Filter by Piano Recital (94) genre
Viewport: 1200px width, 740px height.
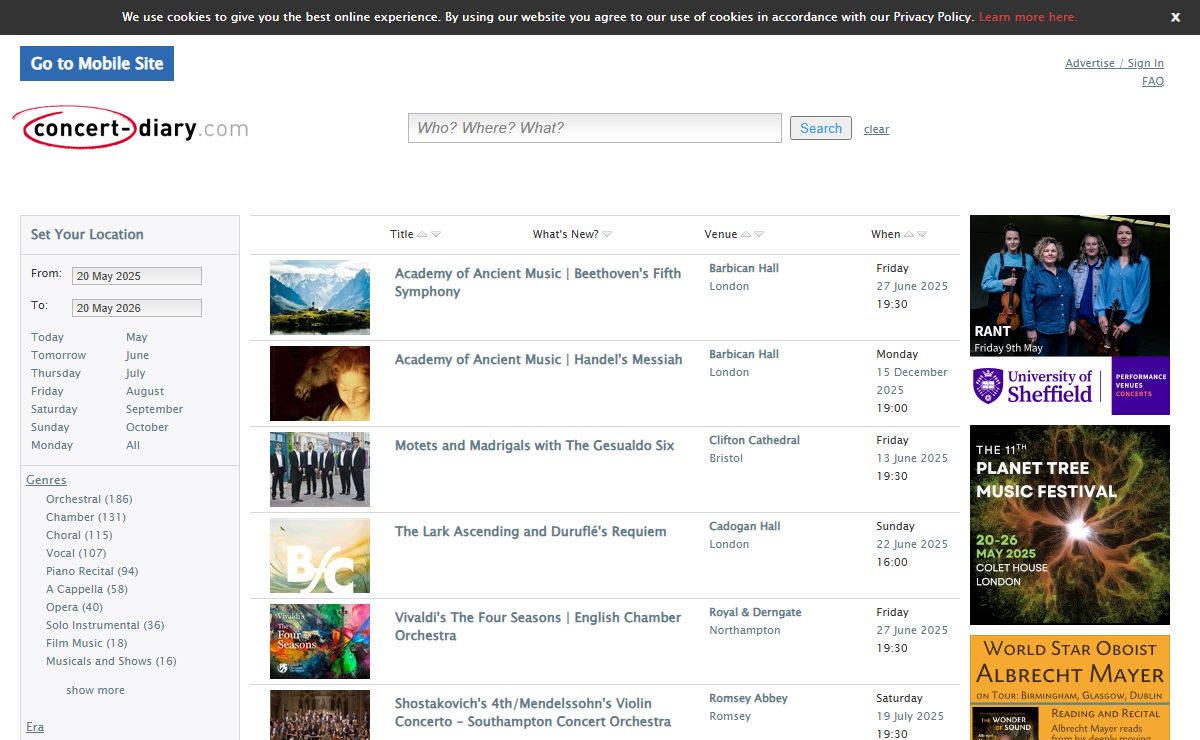click(92, 571)
